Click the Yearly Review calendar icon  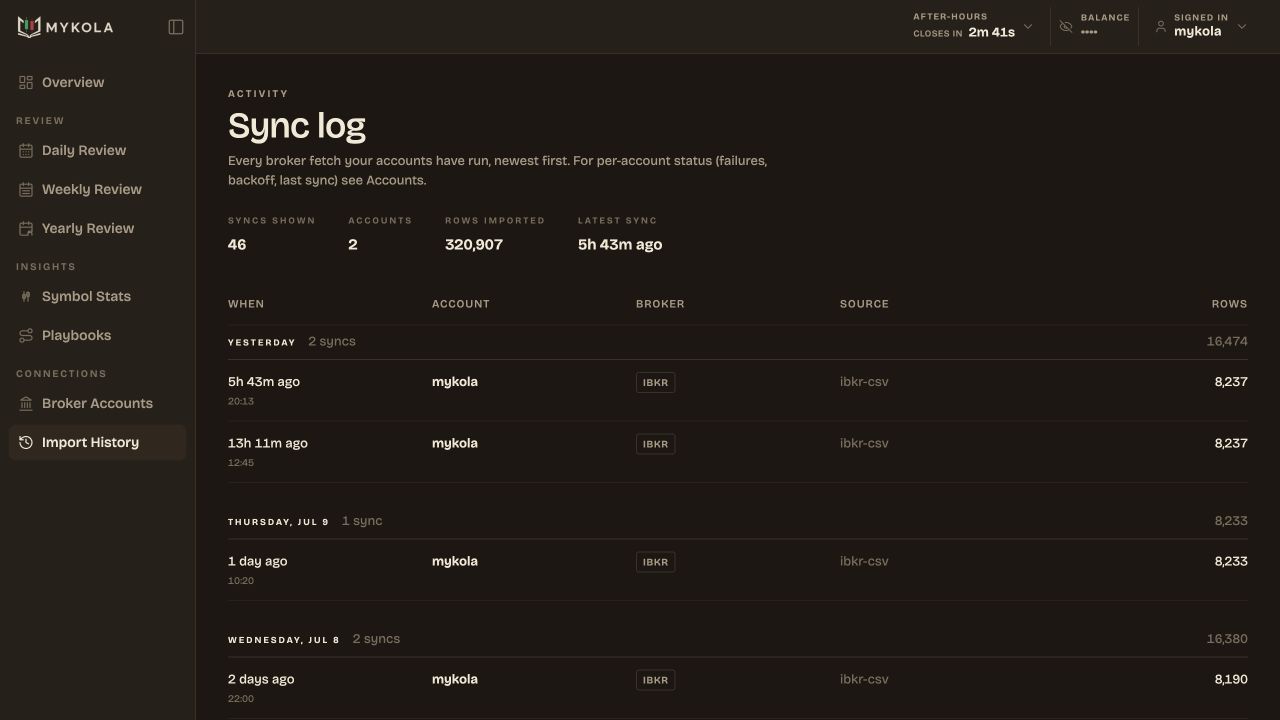tap(26, 228)
